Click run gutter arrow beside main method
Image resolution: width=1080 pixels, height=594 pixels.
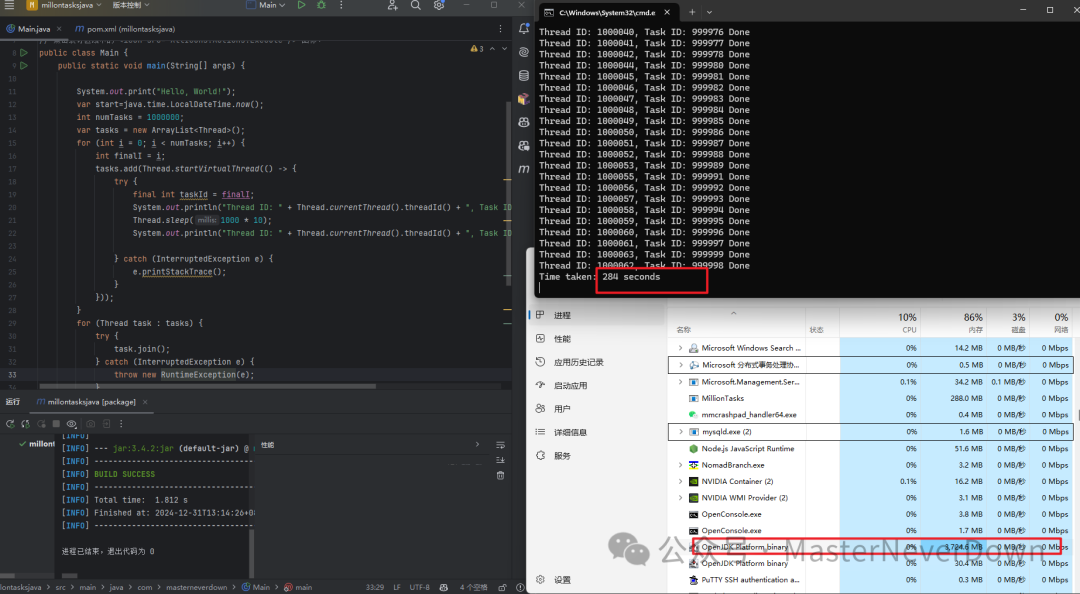(24, 66)
